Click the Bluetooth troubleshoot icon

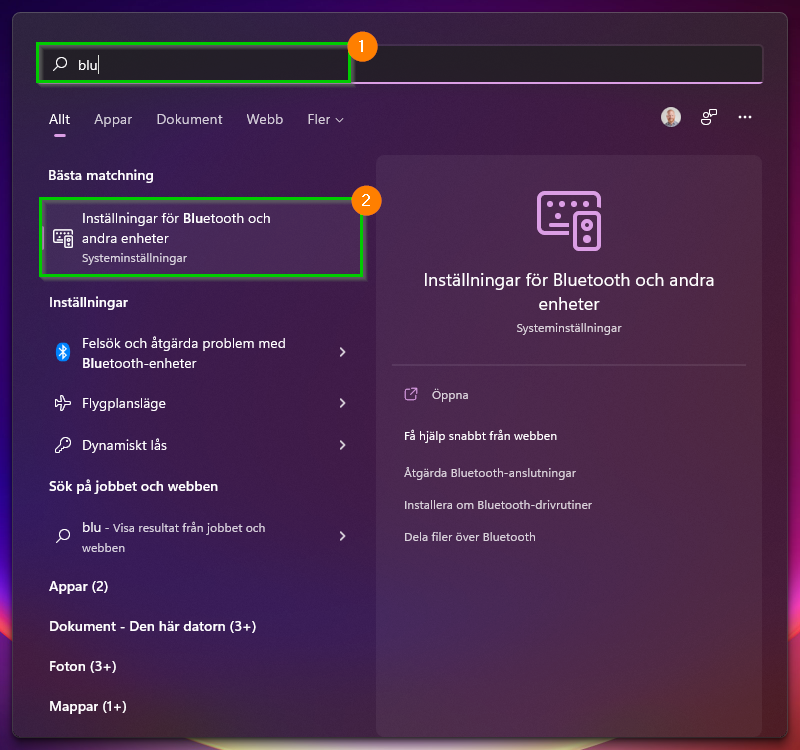coord(63,352)
